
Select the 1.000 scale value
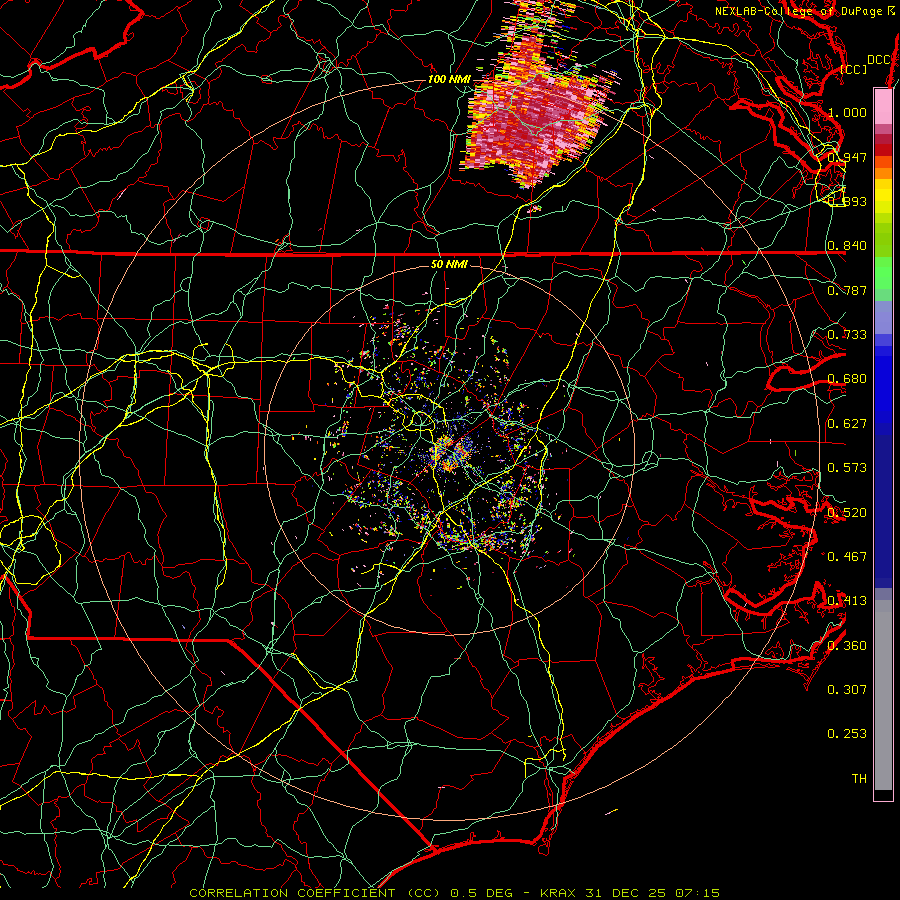click(x=847, y=112)
